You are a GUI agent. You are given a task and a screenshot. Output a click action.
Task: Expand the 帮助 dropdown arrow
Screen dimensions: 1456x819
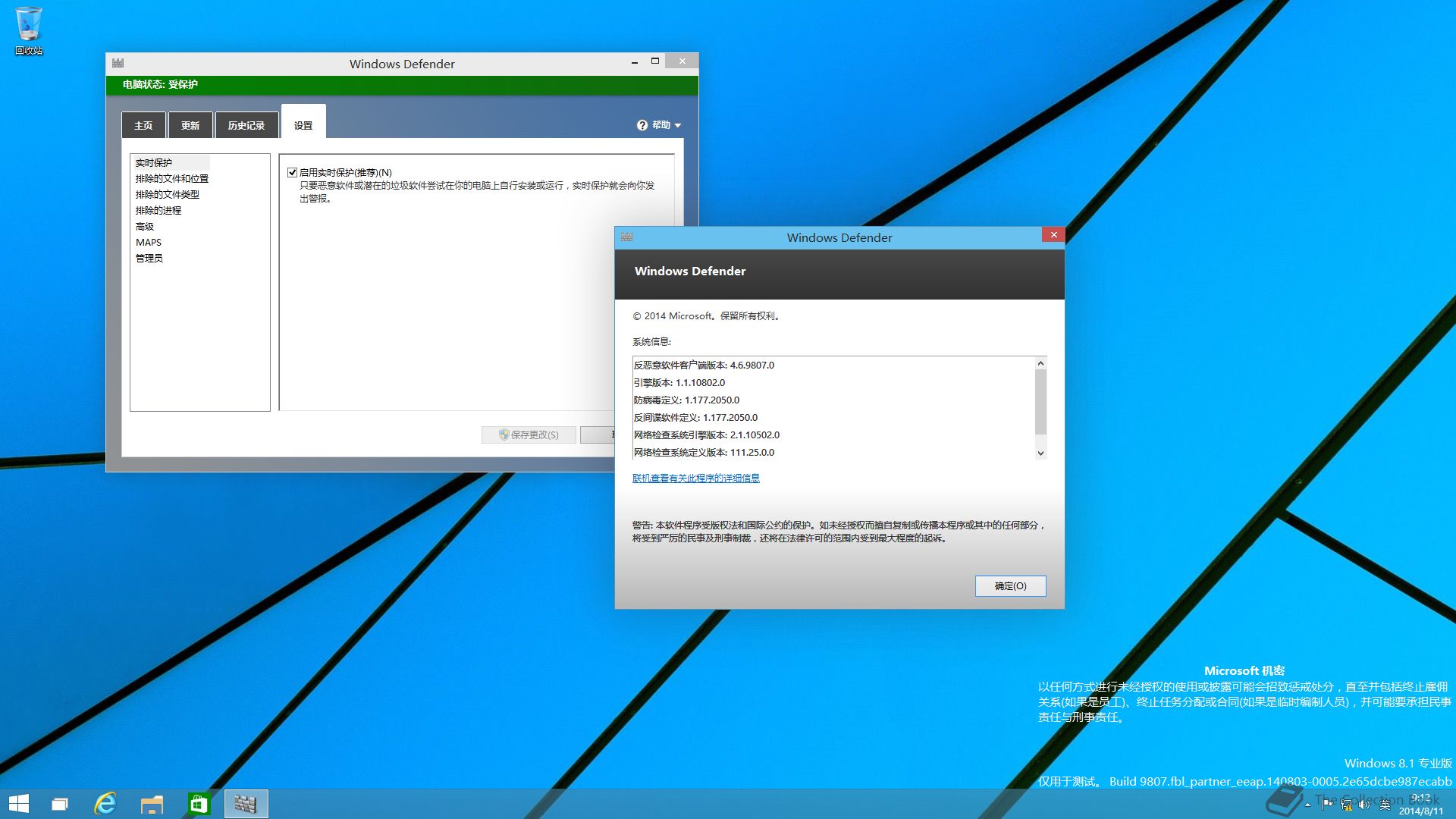coord(678,125)
